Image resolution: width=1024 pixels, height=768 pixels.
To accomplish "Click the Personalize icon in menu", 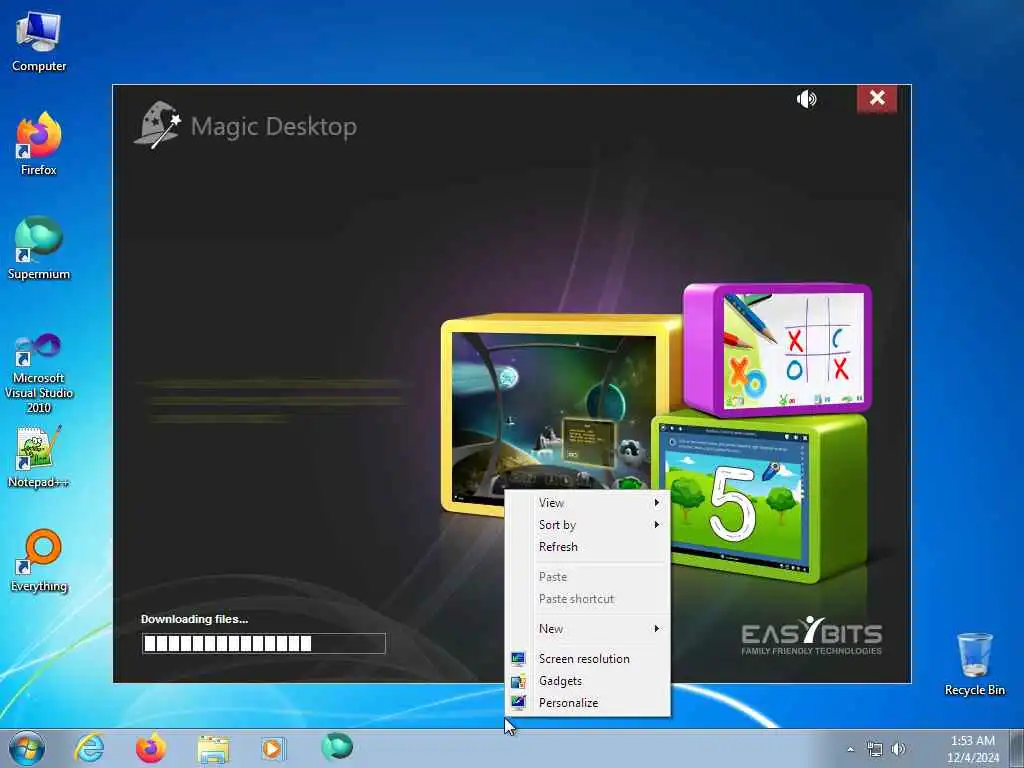I will click(519, 703).
